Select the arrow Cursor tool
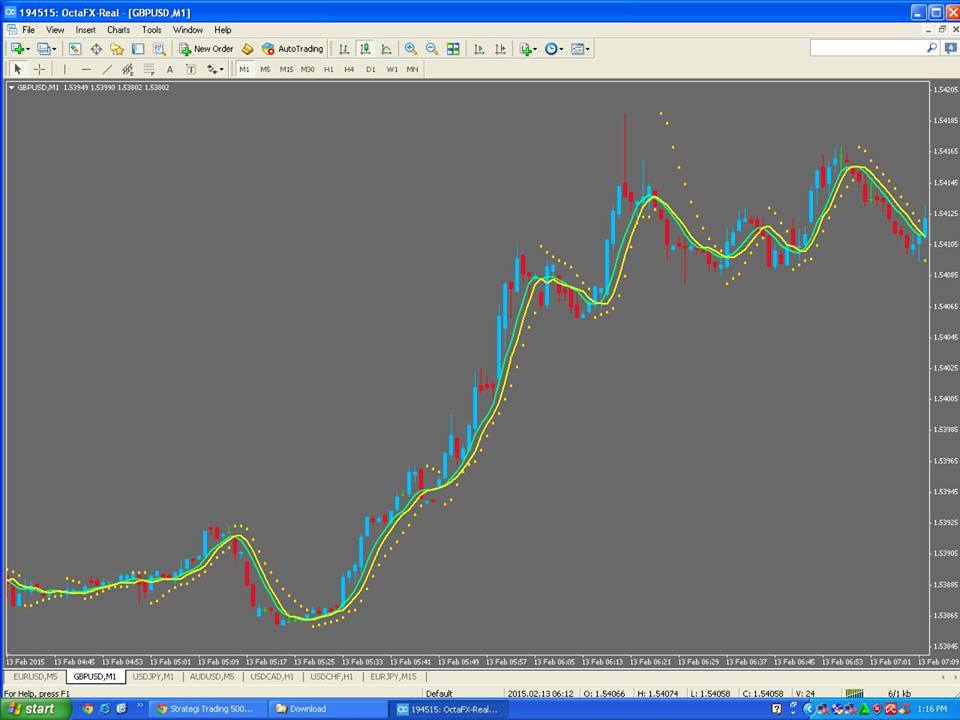 tap(18, 69)
